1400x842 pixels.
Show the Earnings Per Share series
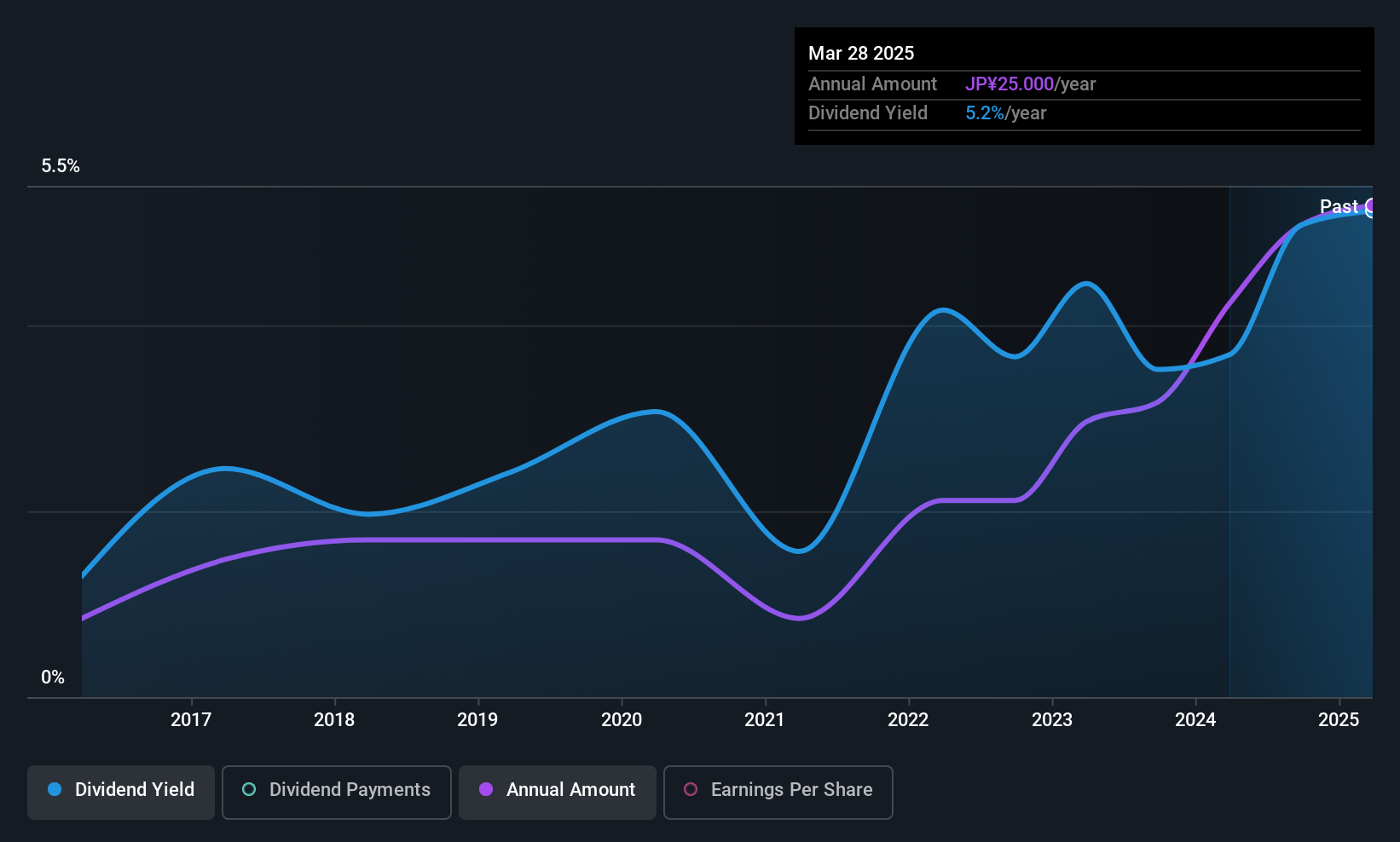[778, 790]
